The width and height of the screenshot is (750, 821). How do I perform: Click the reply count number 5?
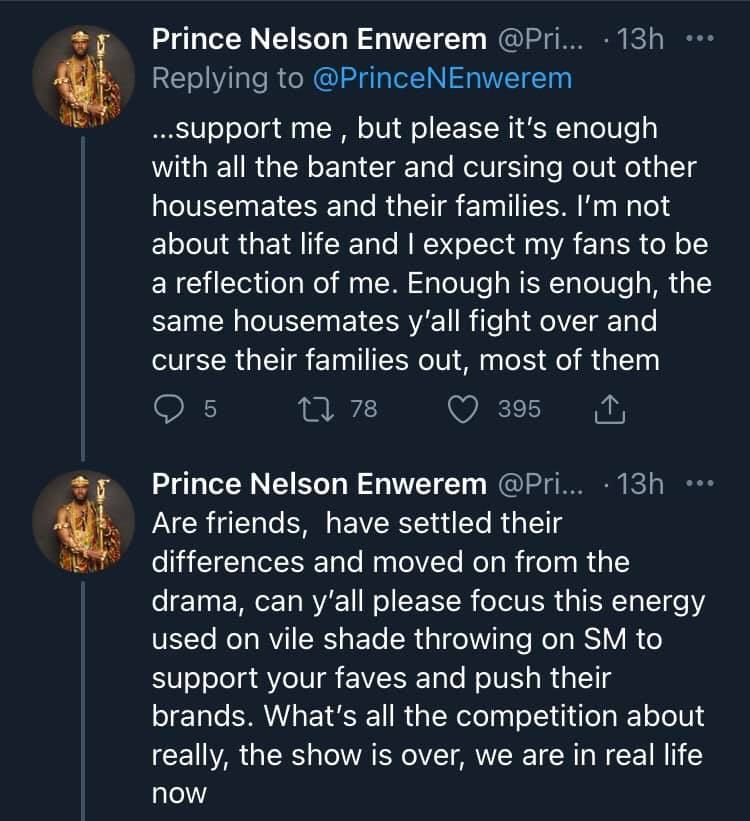(210, 408)
